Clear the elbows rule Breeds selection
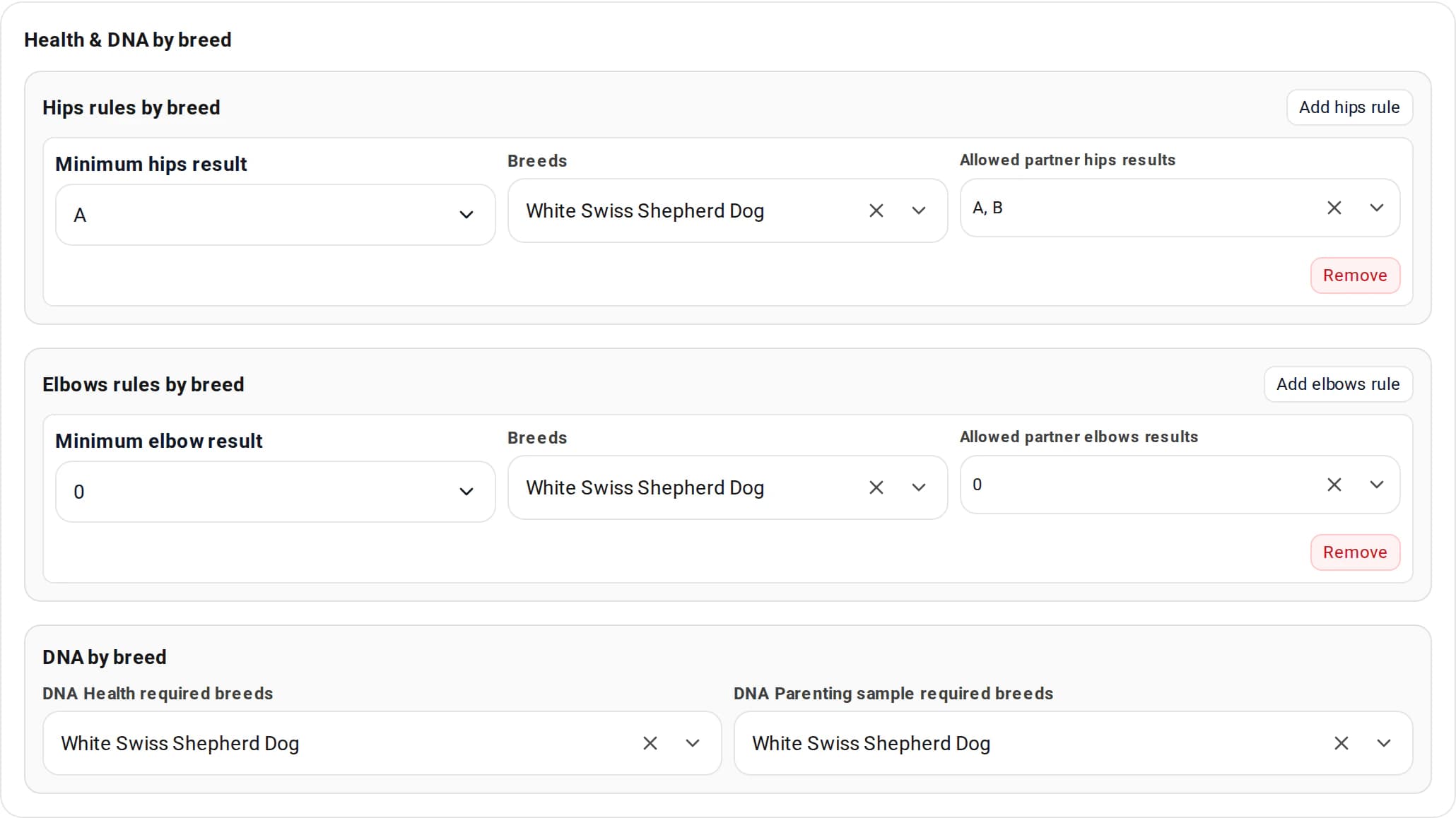The image size is (1456, 818). [x=876, y=487]
